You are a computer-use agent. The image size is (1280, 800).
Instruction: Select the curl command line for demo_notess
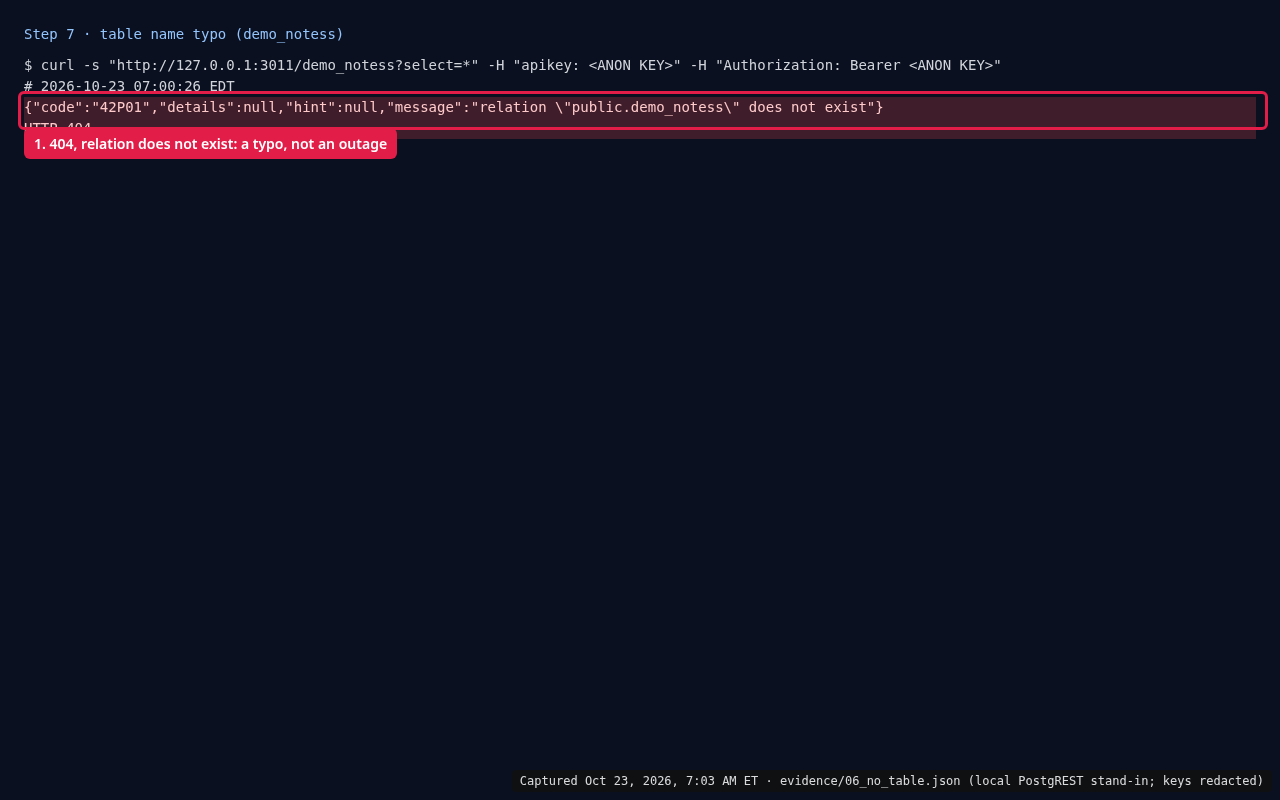[512, 65]
